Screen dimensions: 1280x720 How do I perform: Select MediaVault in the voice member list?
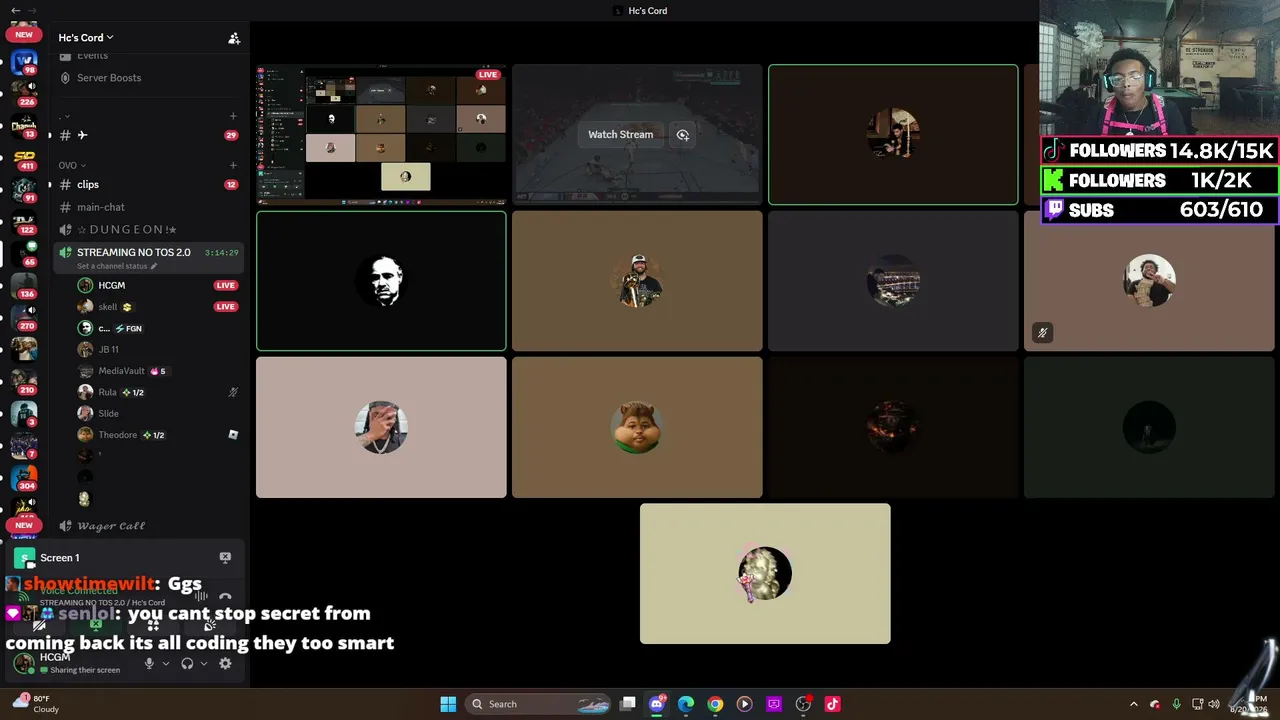tap(158, 371)
